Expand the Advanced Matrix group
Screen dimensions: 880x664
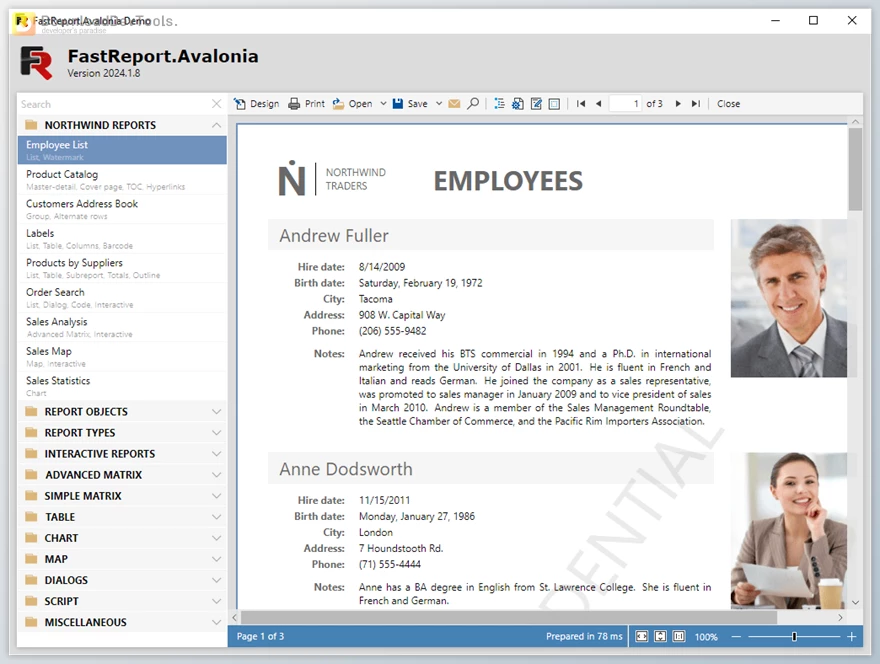[217, 475]
